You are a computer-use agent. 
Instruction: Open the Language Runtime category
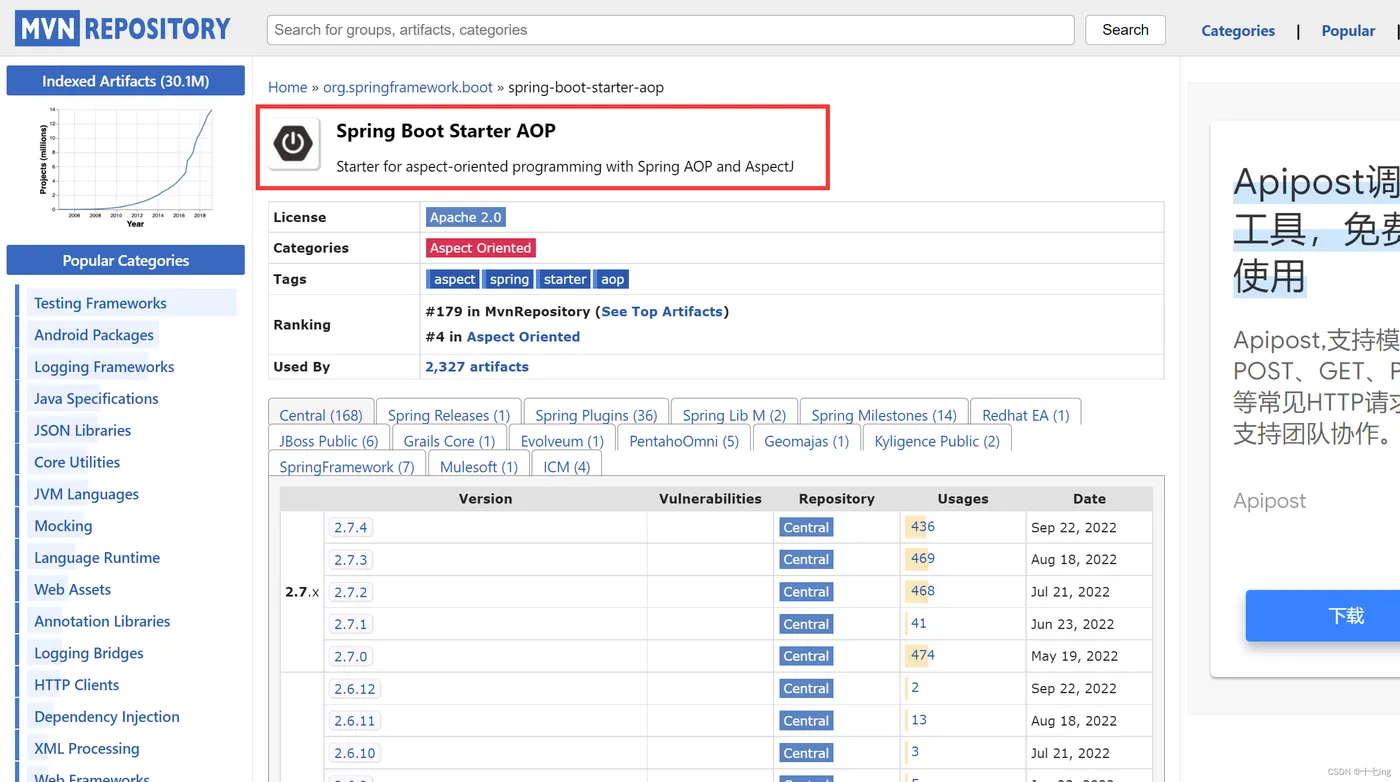(97, 558)
